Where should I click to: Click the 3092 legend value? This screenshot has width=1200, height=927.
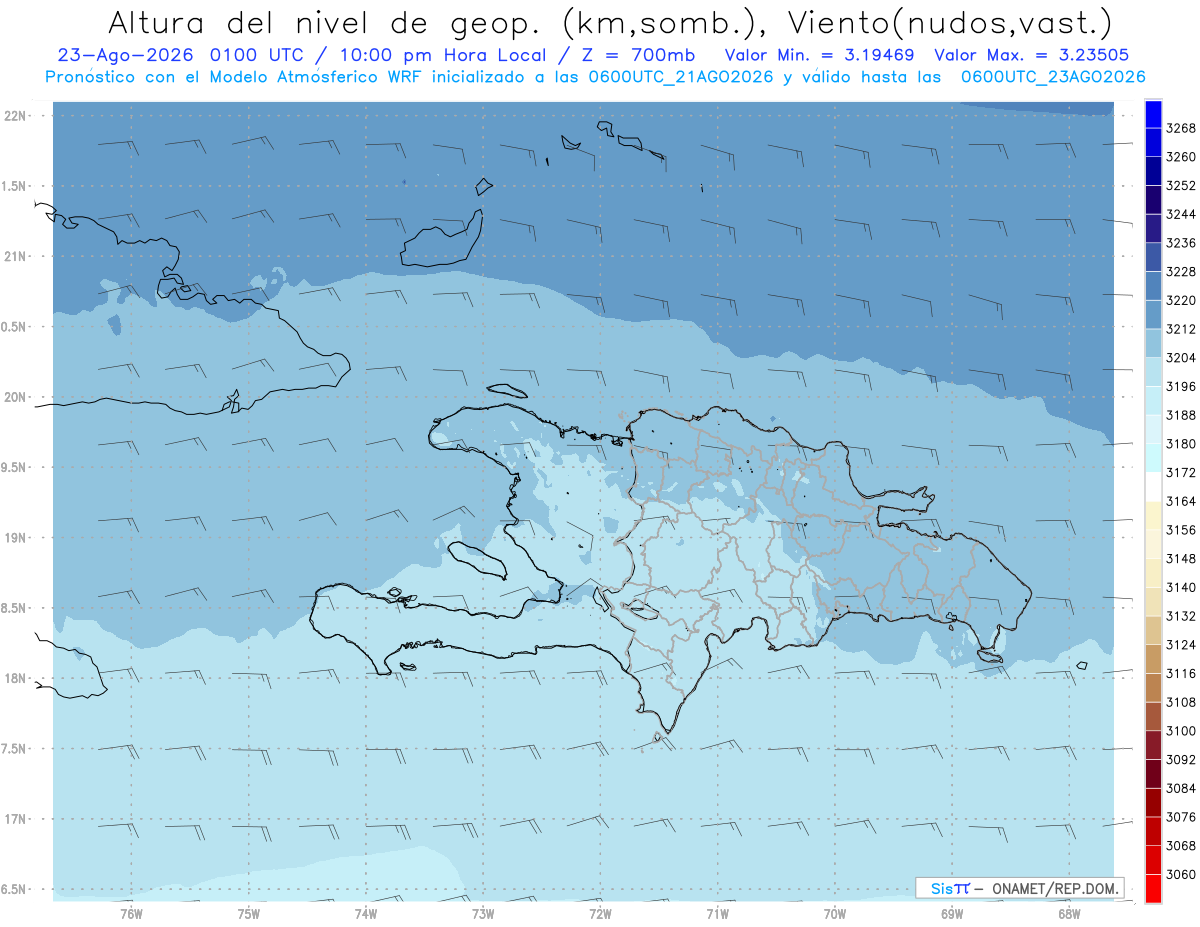click(1181, 760)
